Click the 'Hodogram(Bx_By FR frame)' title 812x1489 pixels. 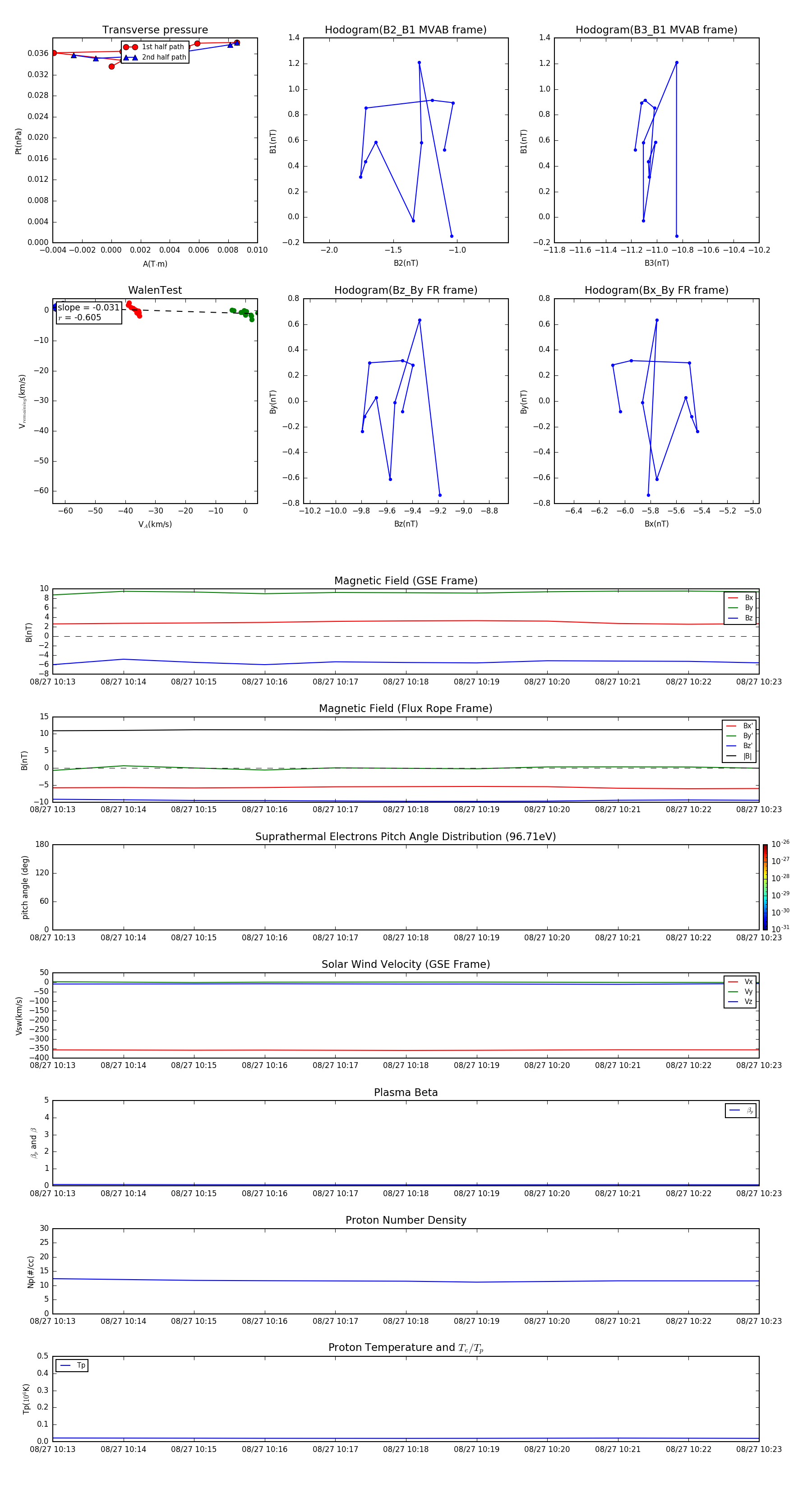656,290
